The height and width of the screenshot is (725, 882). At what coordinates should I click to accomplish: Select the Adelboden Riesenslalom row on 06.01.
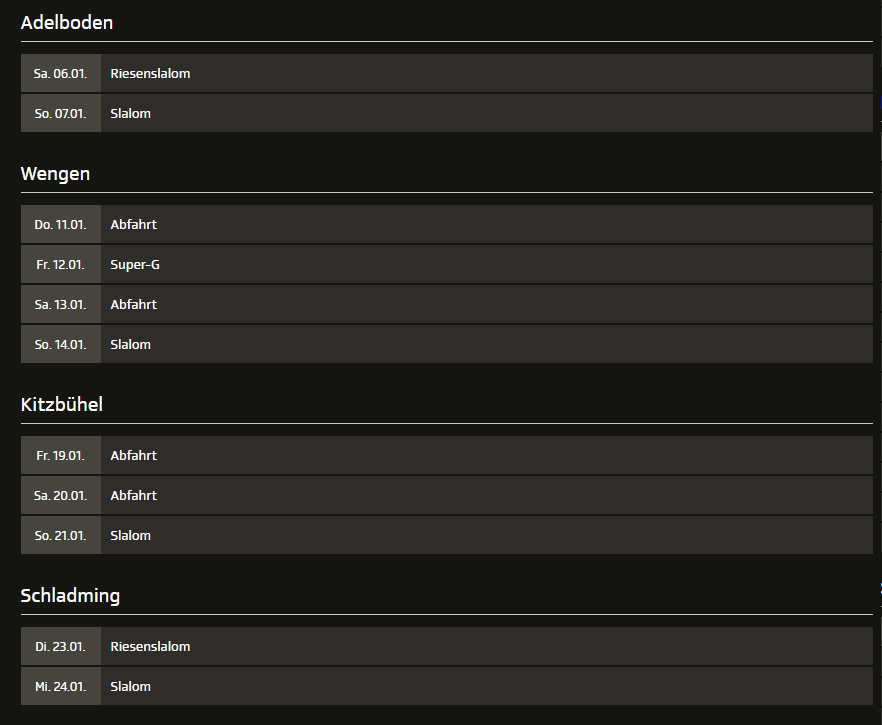pos(447,73)
